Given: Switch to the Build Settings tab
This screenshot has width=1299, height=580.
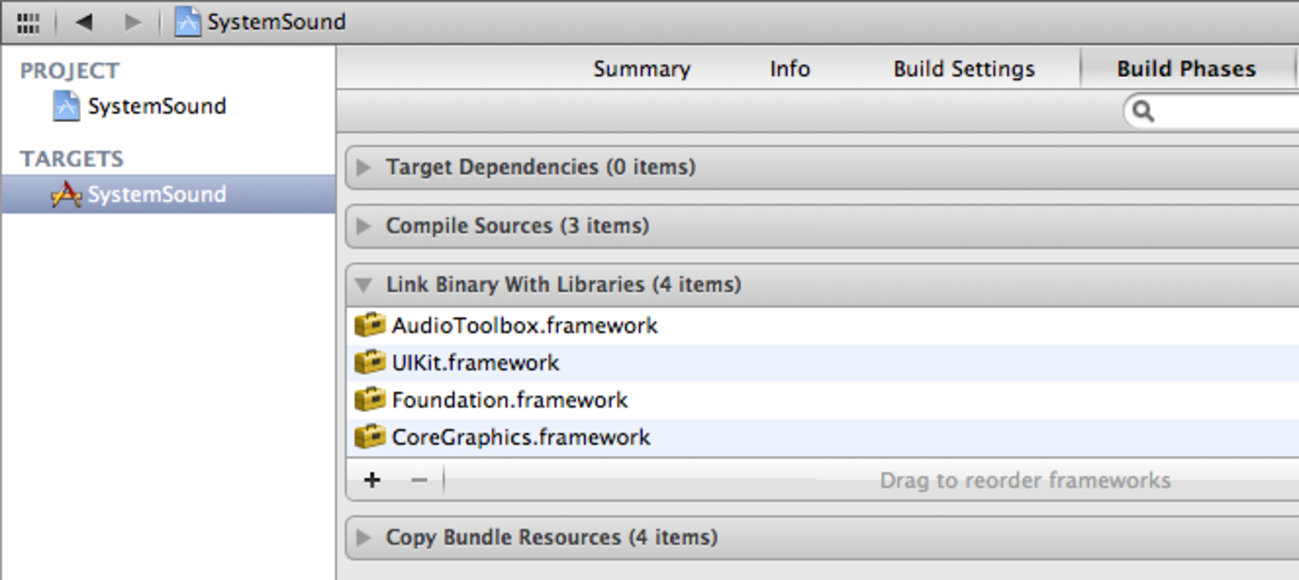Looking at the screenshot, I should point(964,69).
